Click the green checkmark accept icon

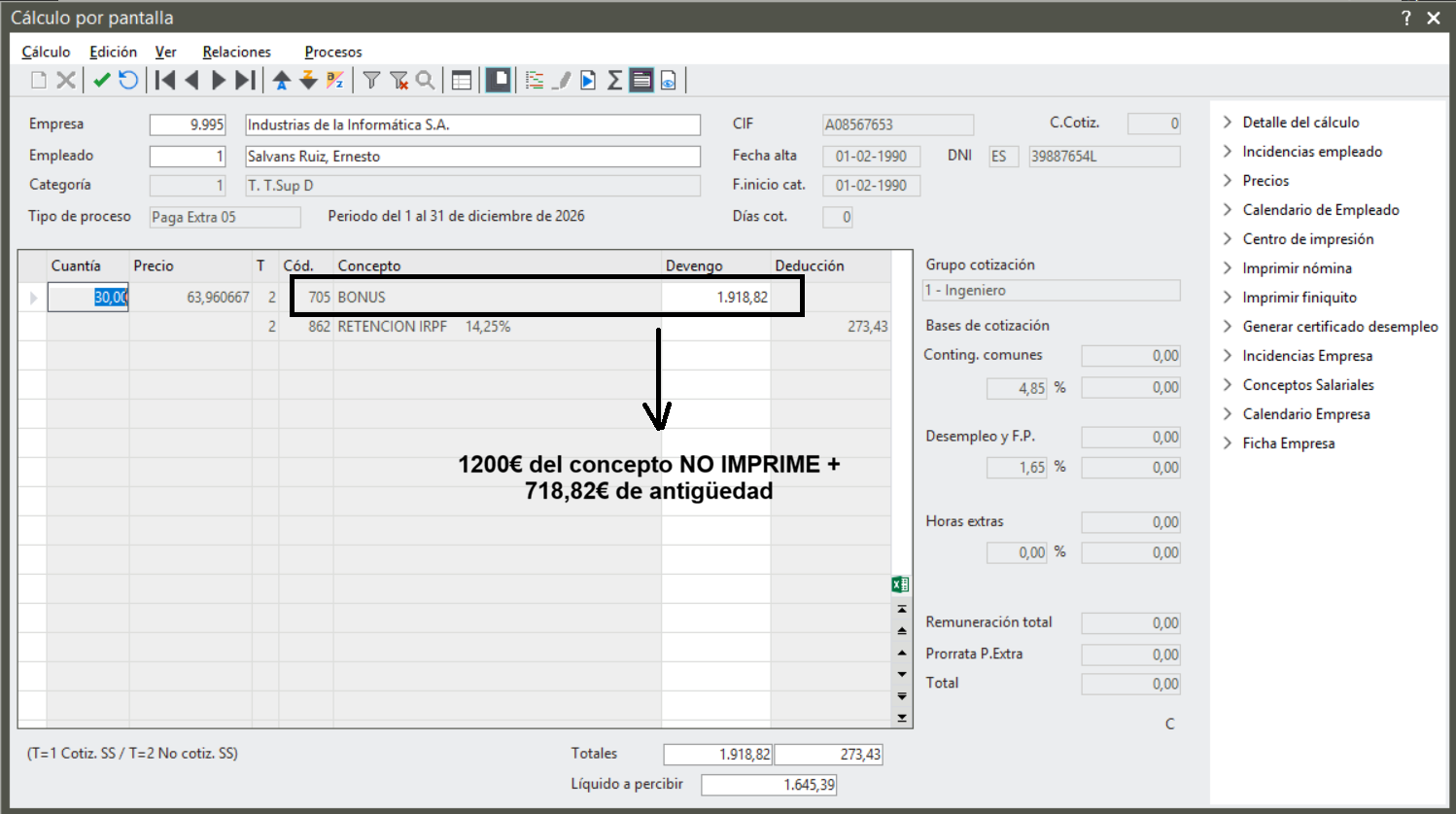pyautogui.click(x=101, y=81)
